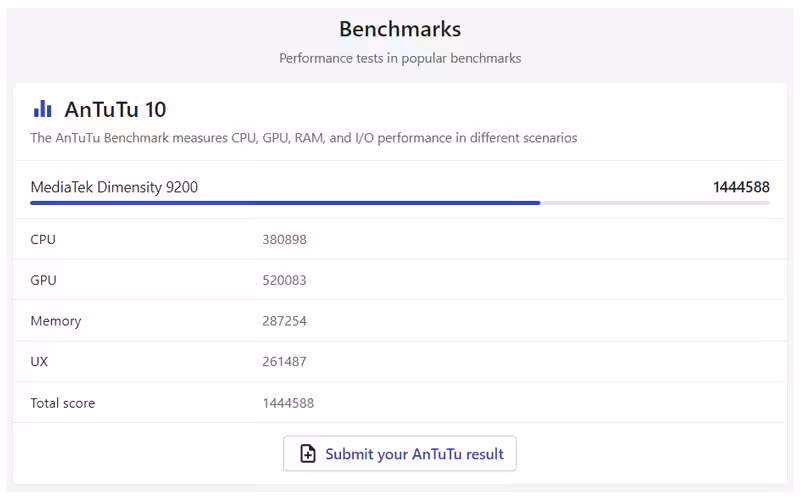This screenshot has width=800, height=500.
Task: Click the blue AnTuTu score progress bar
Action: click(285, 203)
